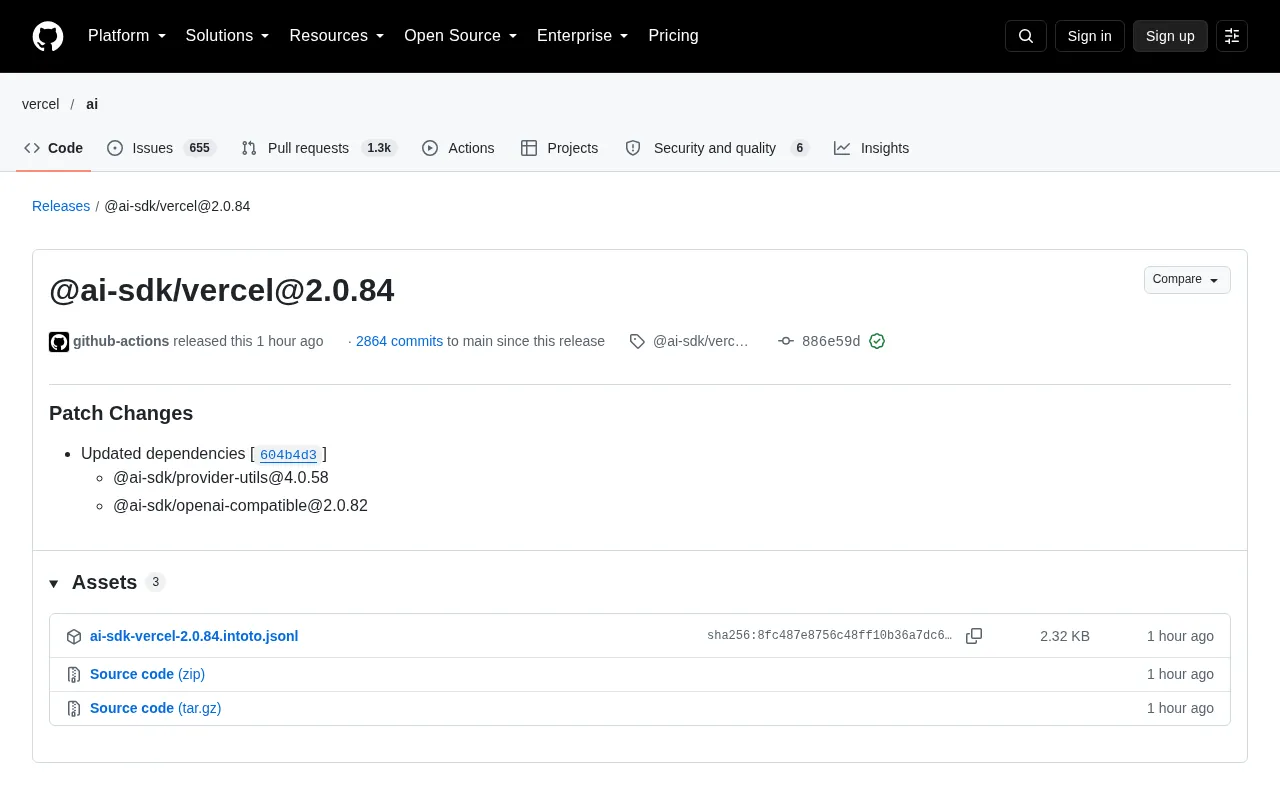View the 2864 commits link
Image resolution: width=1280 pixels, height=800 pixels.
(399, 341)
